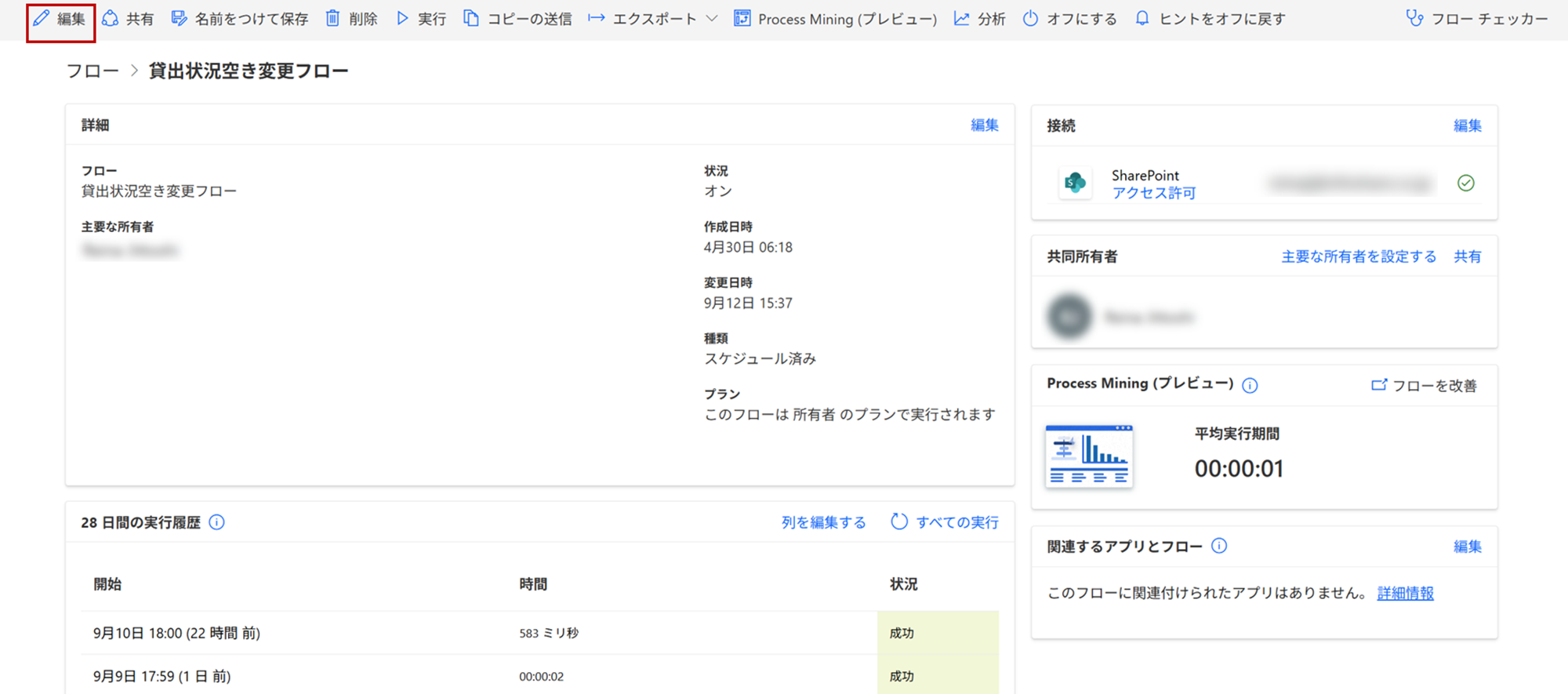Open the 共有 share option in toolbar

[x=129, y=19]
